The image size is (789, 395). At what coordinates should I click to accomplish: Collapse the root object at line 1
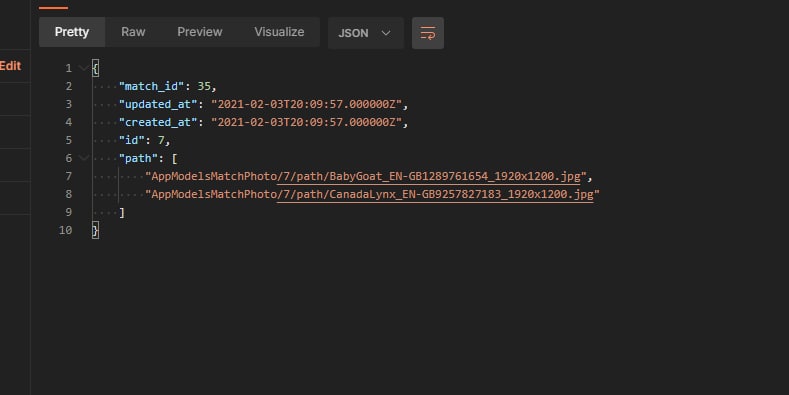[84, 68]
